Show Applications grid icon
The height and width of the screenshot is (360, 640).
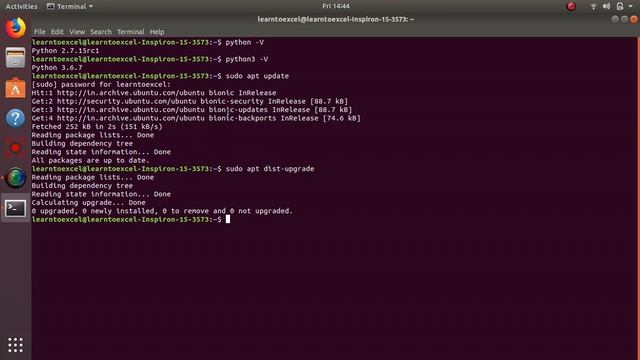(16, 345)
